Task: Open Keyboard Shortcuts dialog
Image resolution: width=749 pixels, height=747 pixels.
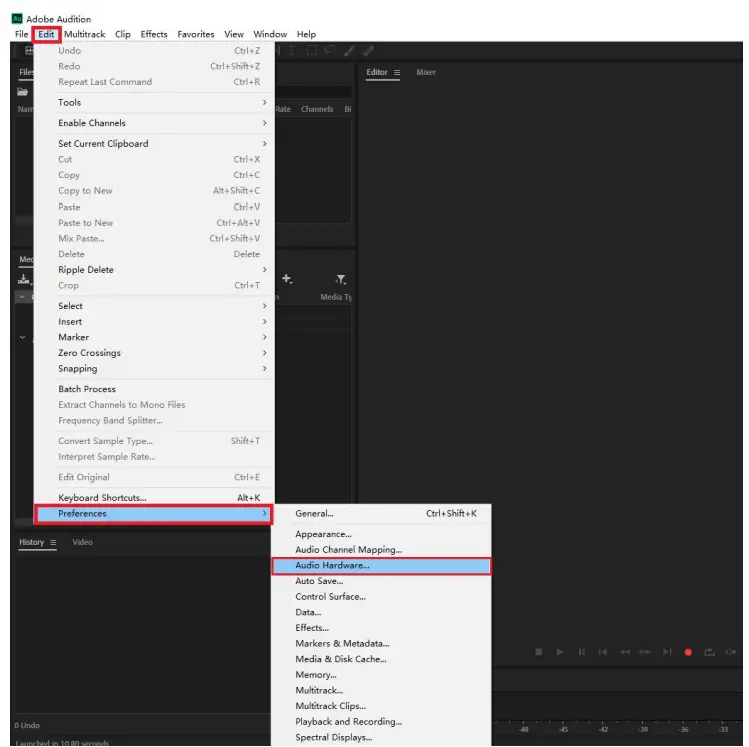Action: point(154,498)
